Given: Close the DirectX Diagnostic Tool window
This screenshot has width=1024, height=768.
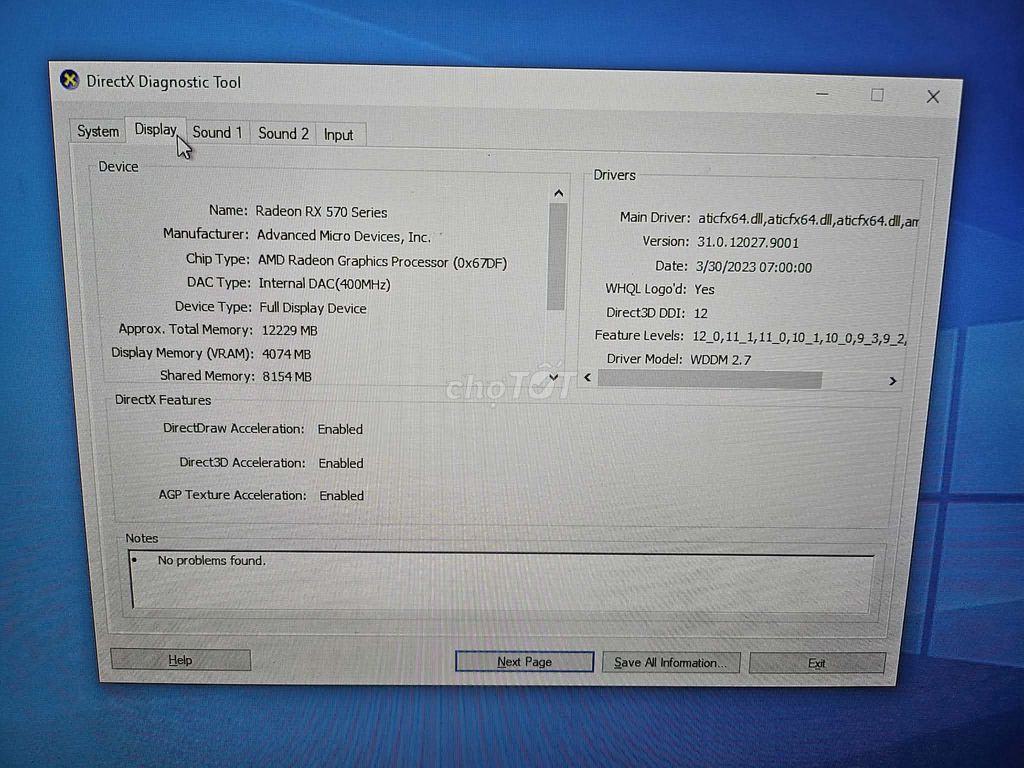Looking at the screenshot, I should coord(933,97).
